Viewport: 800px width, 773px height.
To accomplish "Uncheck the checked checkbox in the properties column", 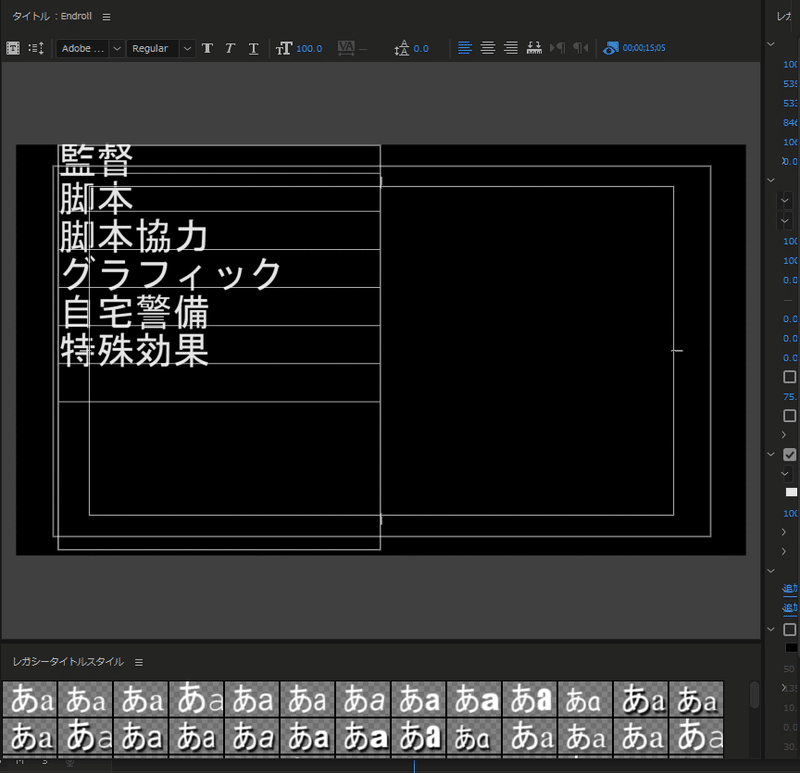I will 789,454.
